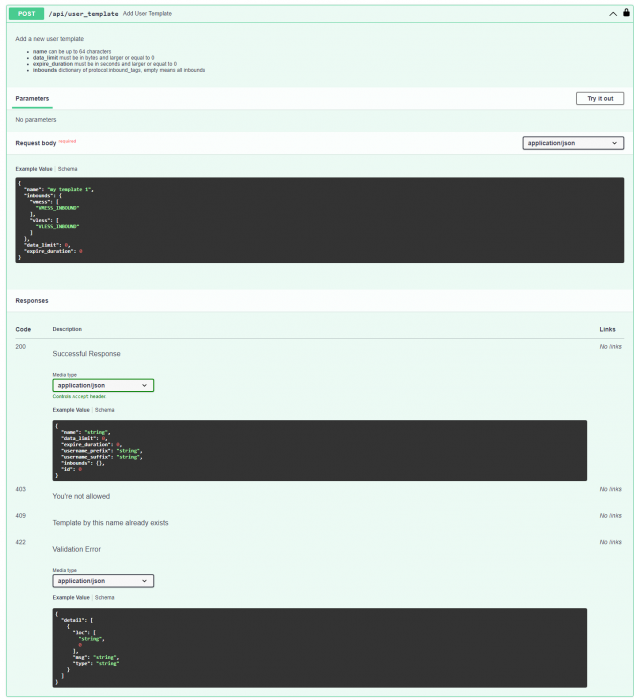Click the /api/user_template endpoint path
This screenshot has width=634, height=700.
84,13
